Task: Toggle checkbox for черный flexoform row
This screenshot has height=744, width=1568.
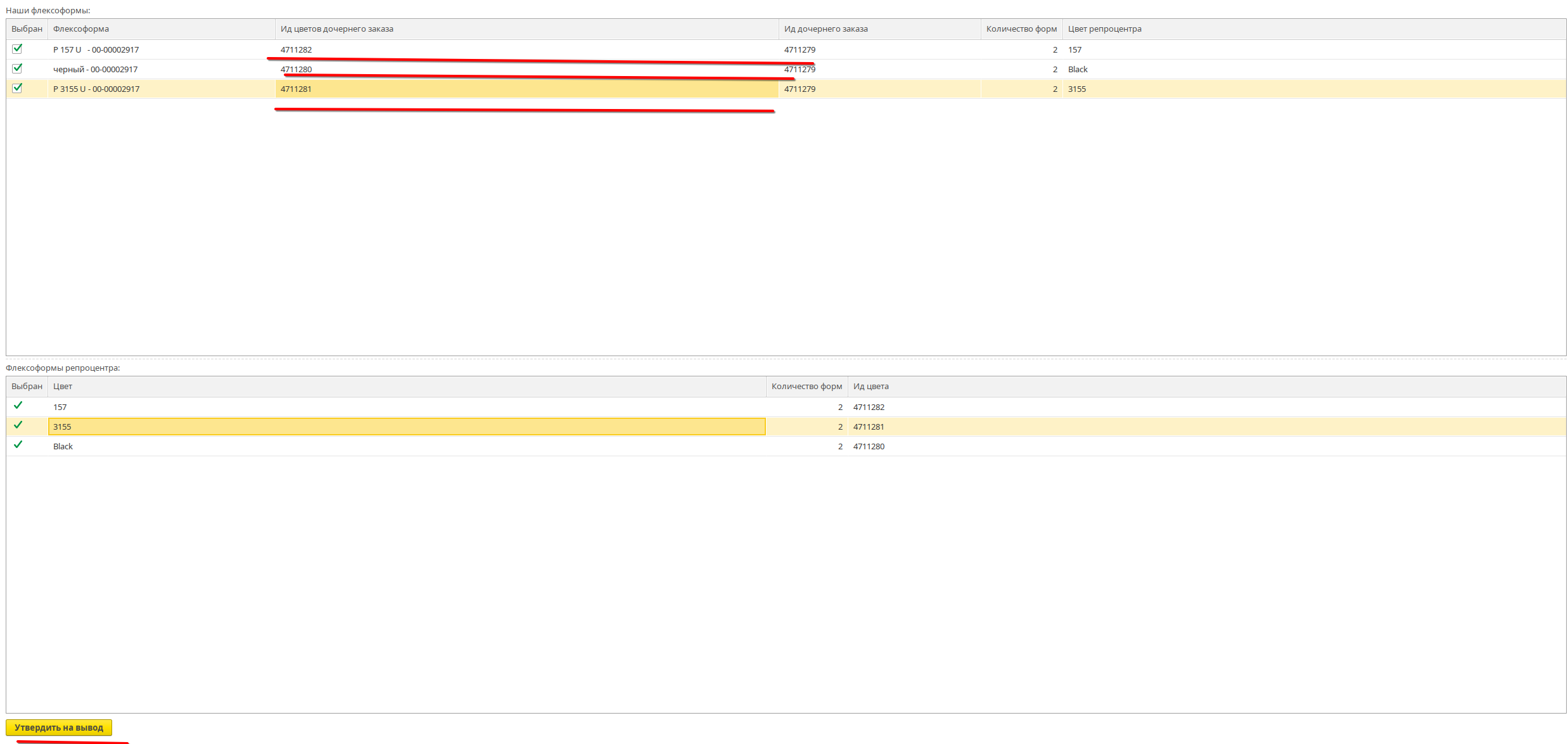Action: tap(17, 68)
